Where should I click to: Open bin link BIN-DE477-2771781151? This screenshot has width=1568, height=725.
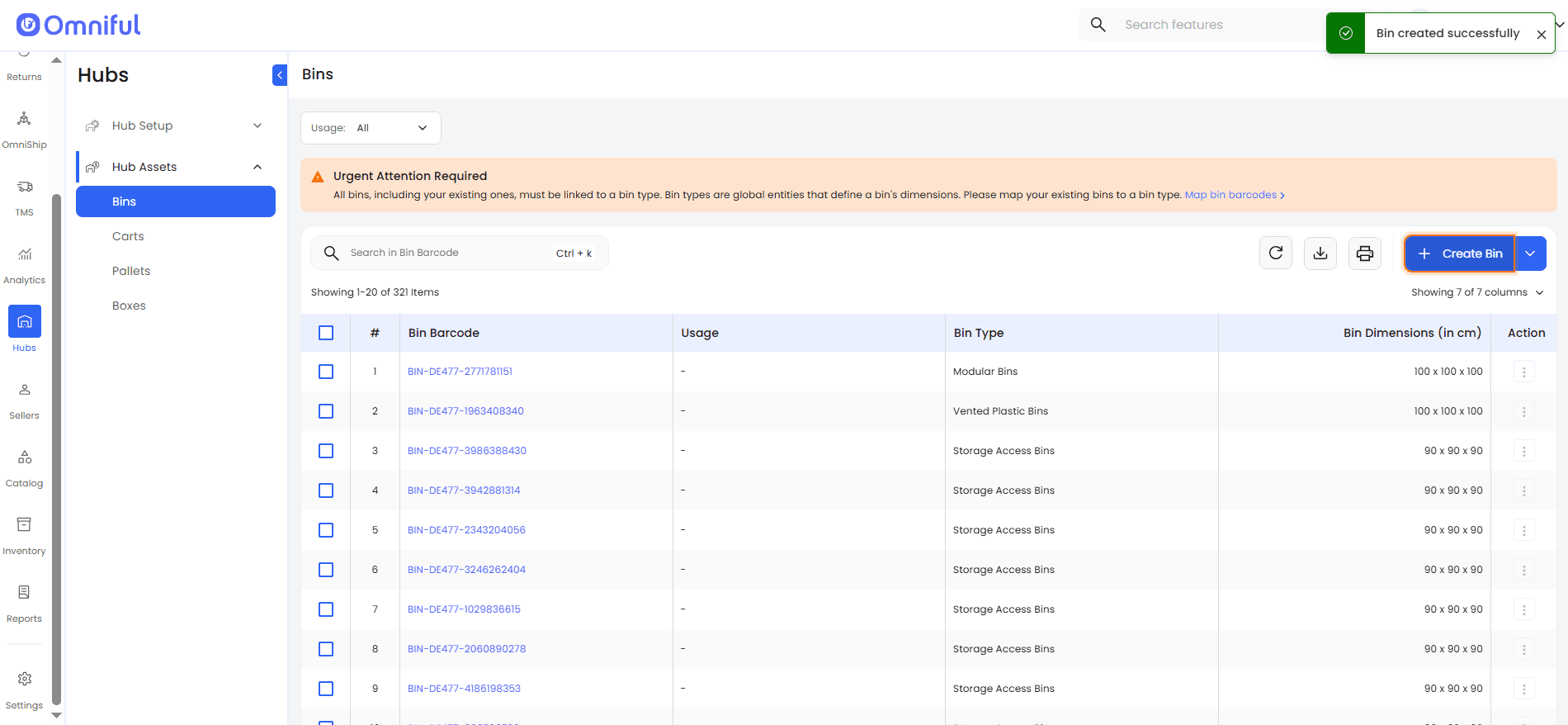pos(460,372)
